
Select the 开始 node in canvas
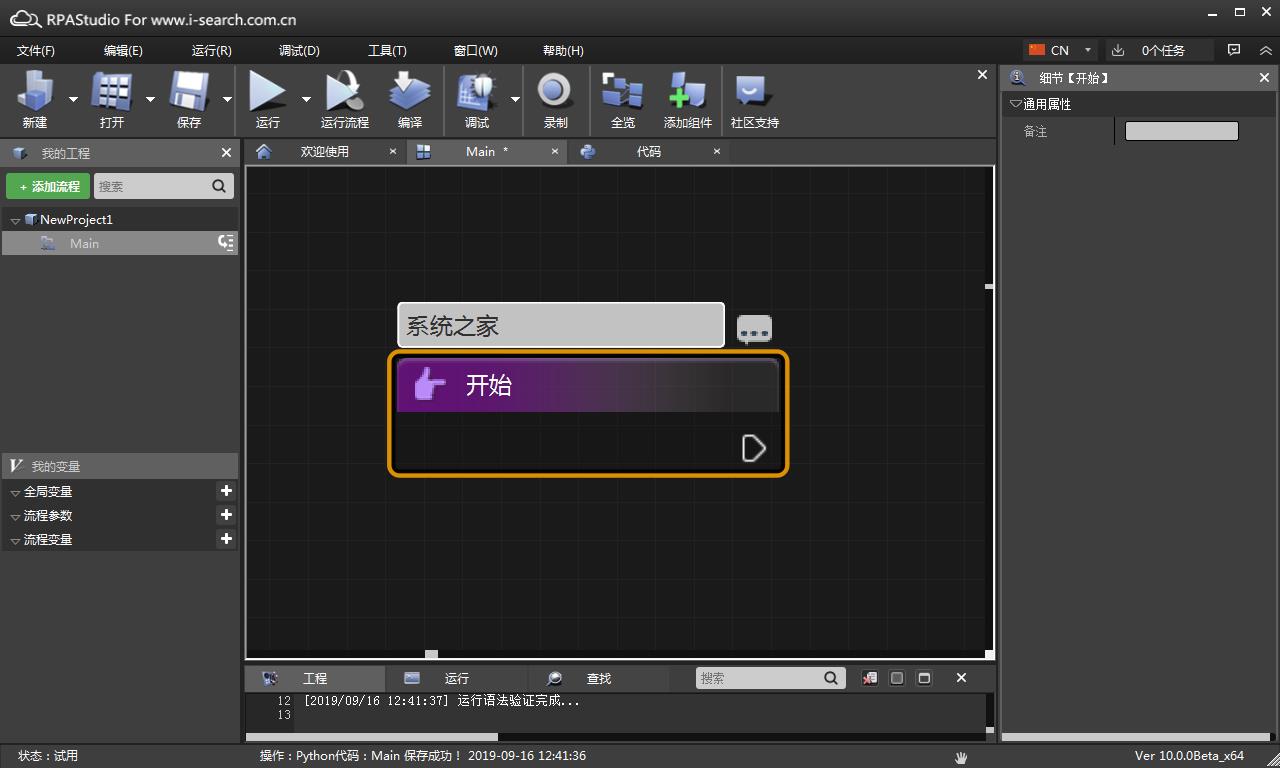(587, 386)
